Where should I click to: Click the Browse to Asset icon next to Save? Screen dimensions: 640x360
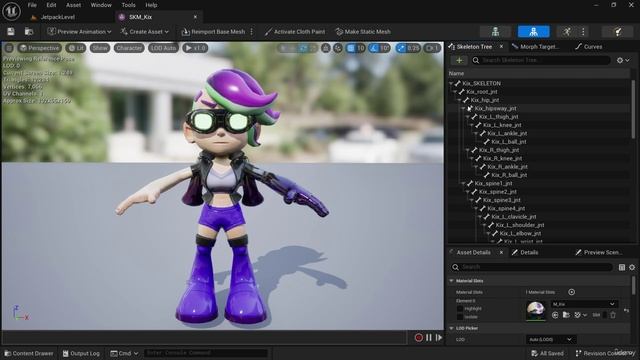click(29, 31)
